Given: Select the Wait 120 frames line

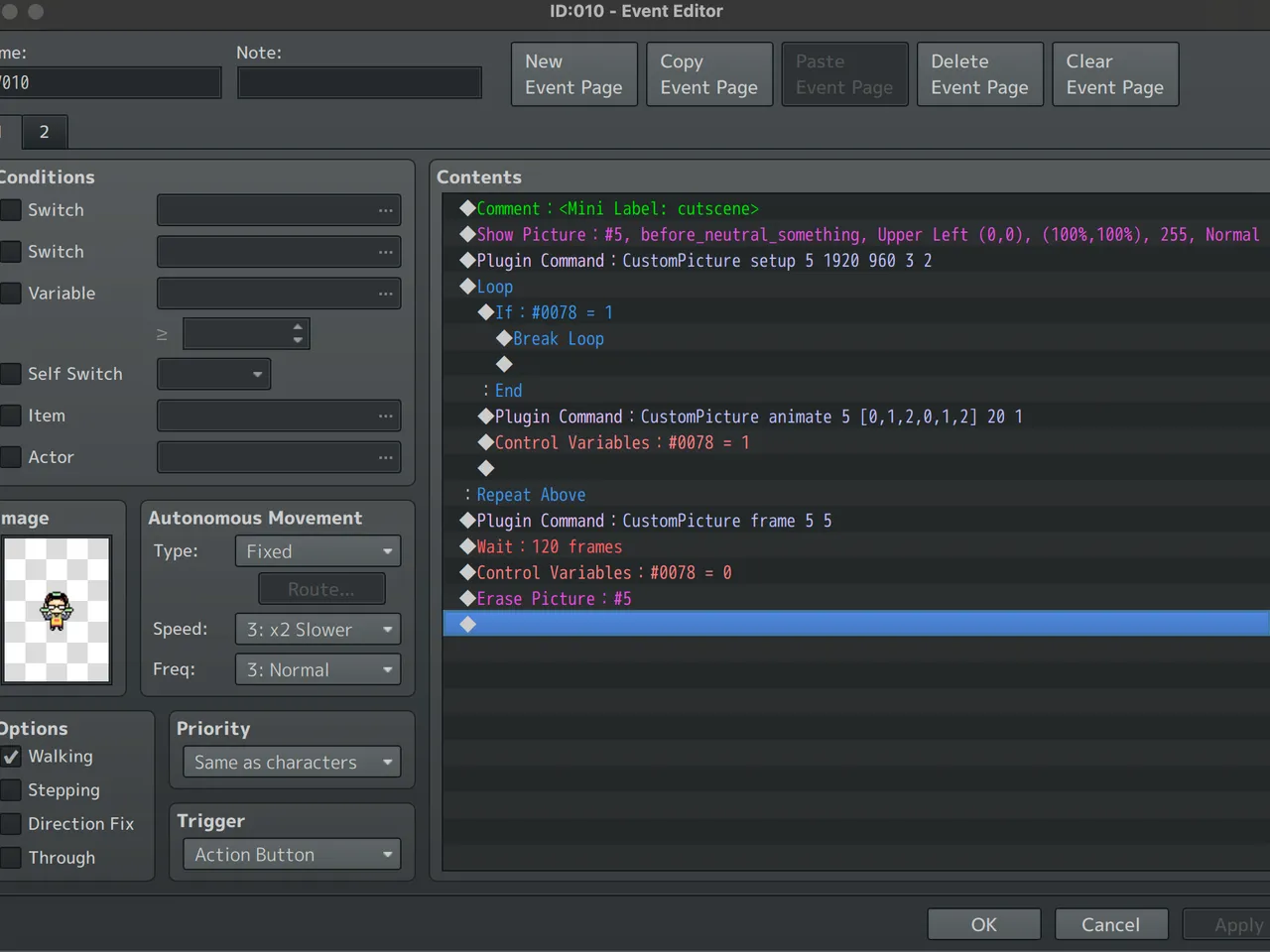Looking at the screenshot, I should pos(856,546).
